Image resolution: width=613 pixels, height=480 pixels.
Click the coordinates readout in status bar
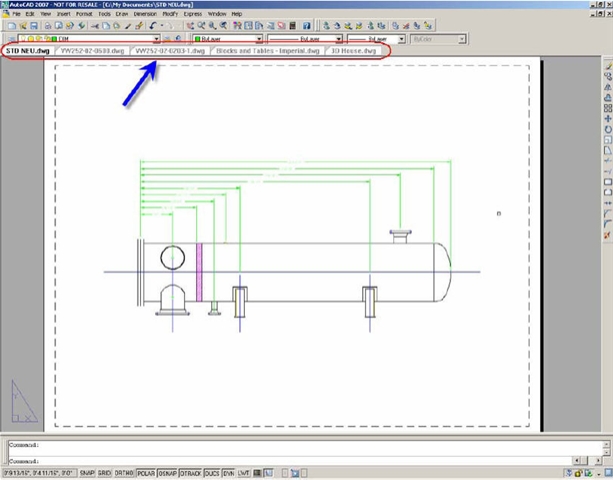coord(39,473)
